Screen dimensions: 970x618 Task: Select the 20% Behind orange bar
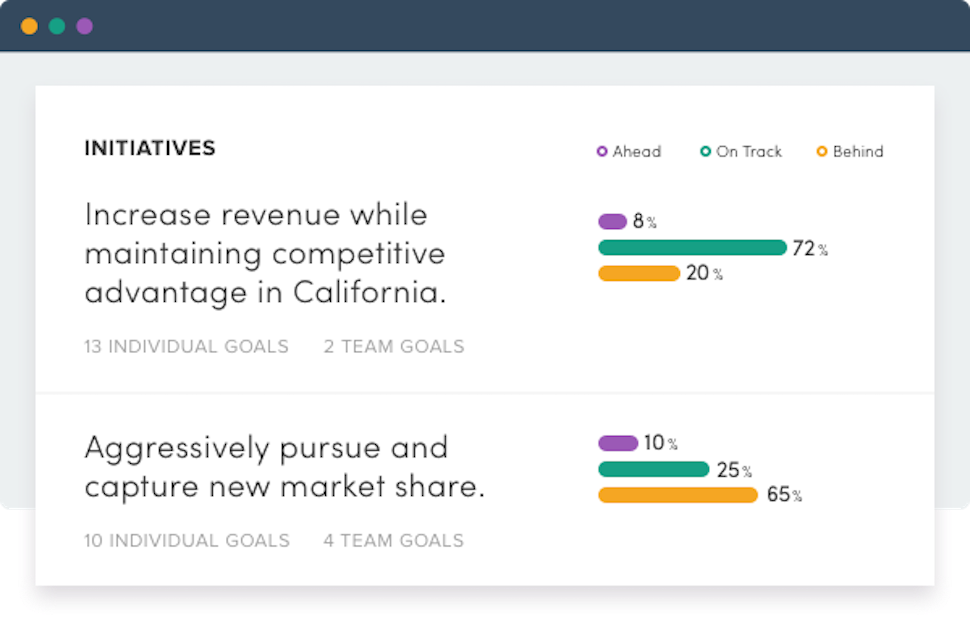tap(639, 274)
